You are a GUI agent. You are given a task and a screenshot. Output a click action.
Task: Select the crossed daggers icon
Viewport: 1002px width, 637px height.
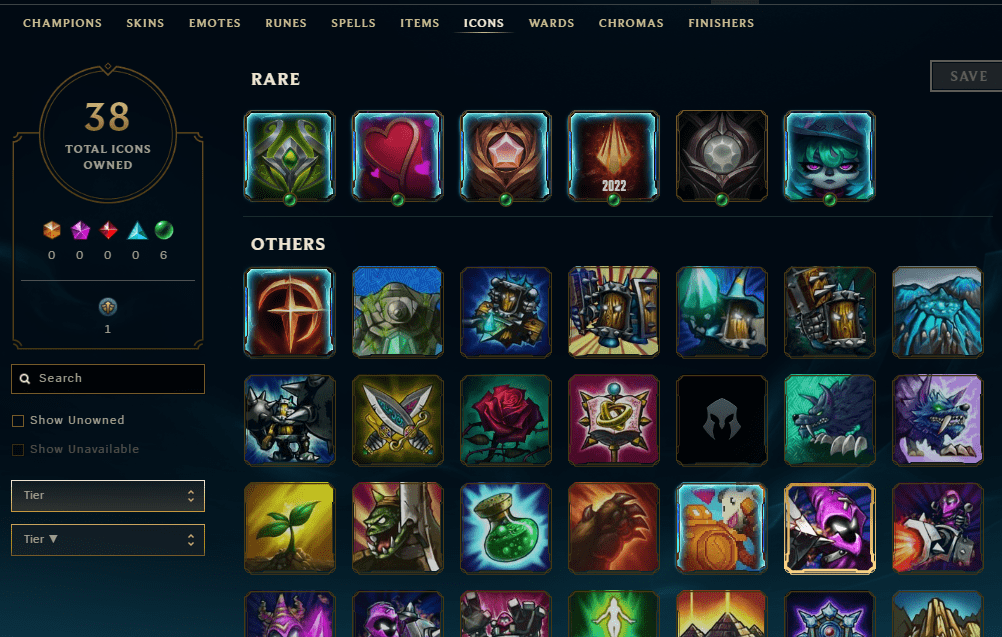397,420
